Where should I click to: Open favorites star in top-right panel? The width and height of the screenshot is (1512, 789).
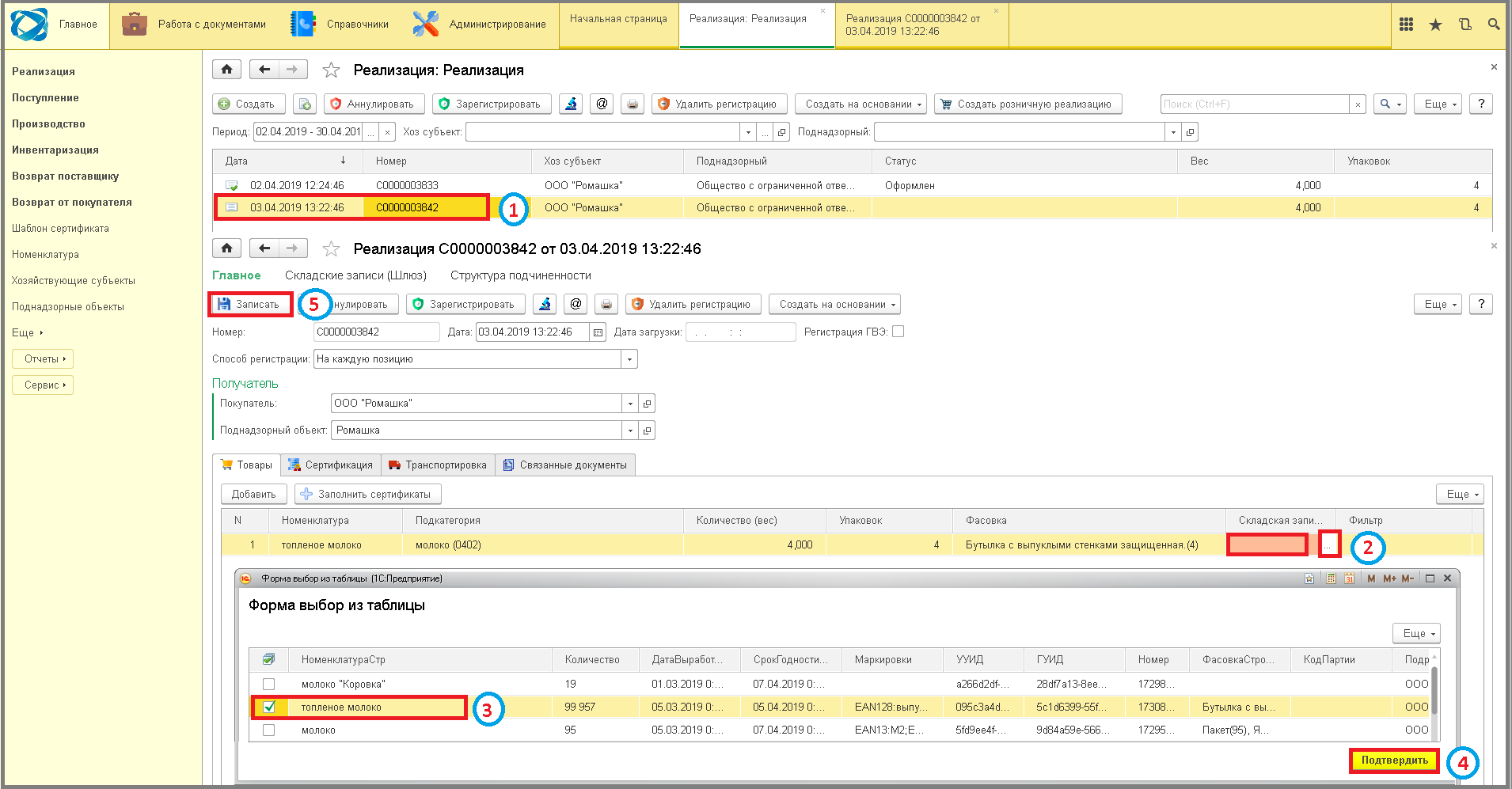tap(1435, 25)
